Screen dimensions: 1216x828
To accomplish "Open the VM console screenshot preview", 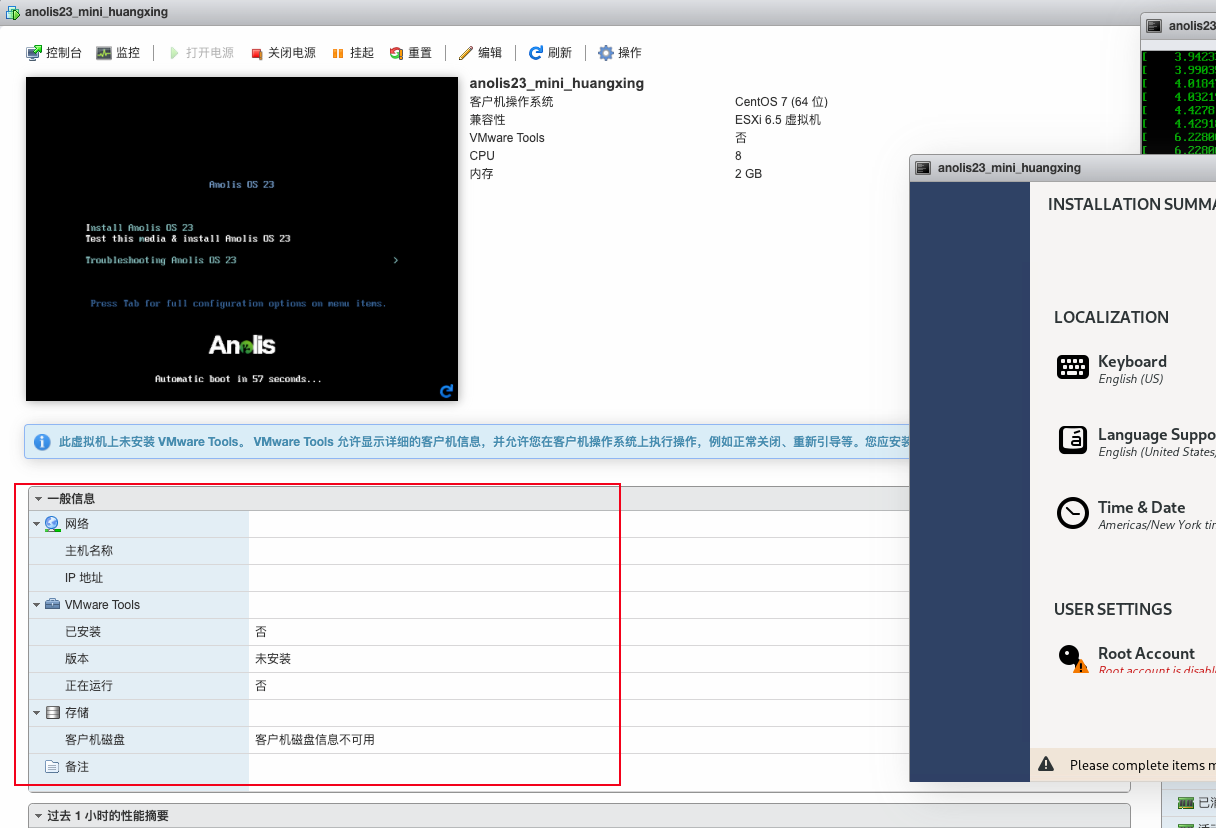I will click(x=241, y=239).
